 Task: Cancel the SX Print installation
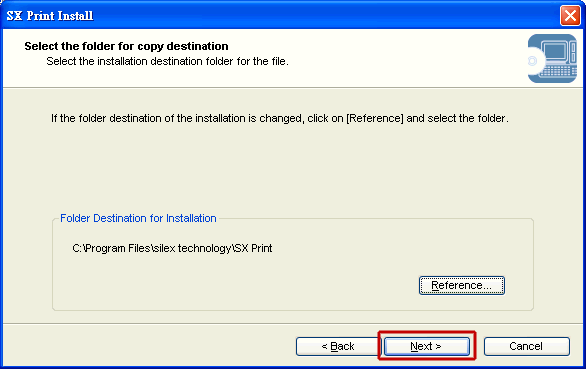(527, 346)
